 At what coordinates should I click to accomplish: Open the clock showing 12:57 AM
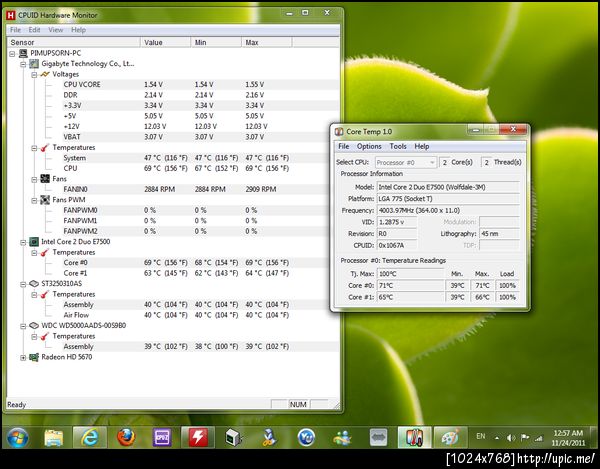pos(568,438)
